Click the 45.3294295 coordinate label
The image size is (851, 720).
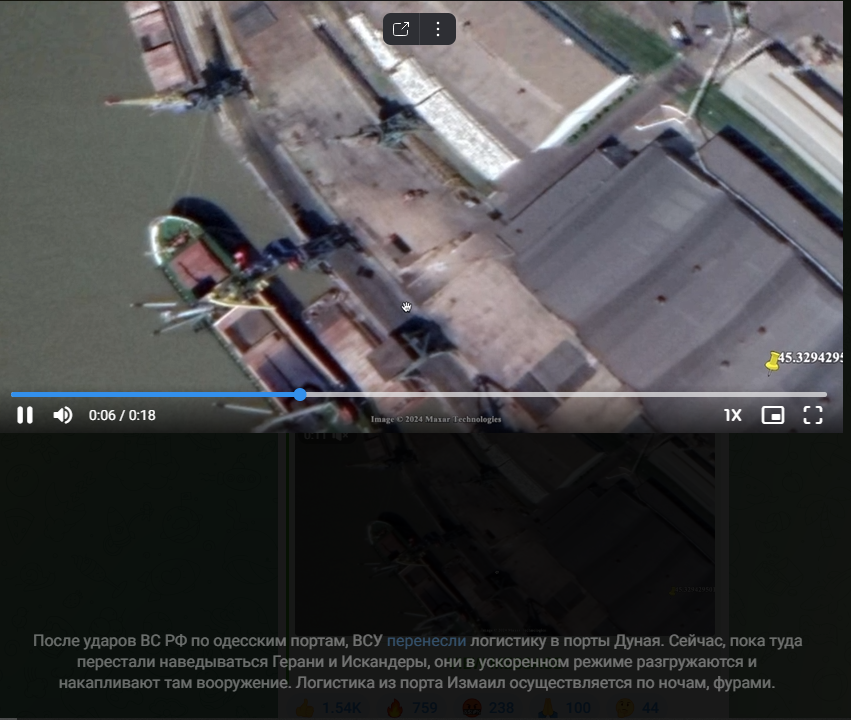812,357
